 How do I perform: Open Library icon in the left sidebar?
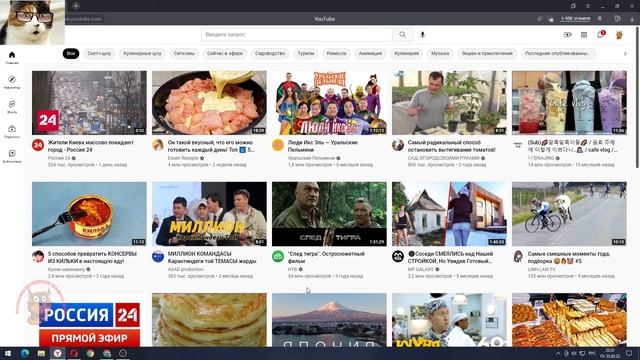click(12, 153)
